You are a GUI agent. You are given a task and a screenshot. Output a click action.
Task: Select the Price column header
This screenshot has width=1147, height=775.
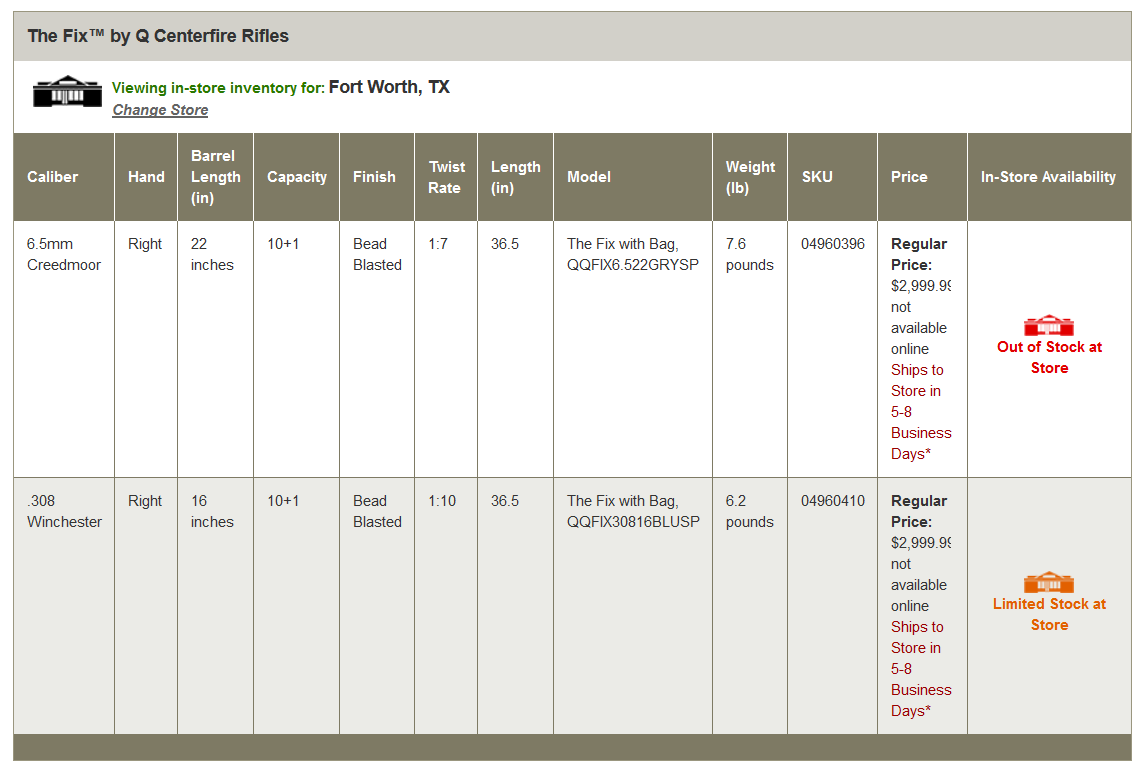(909, 177)
